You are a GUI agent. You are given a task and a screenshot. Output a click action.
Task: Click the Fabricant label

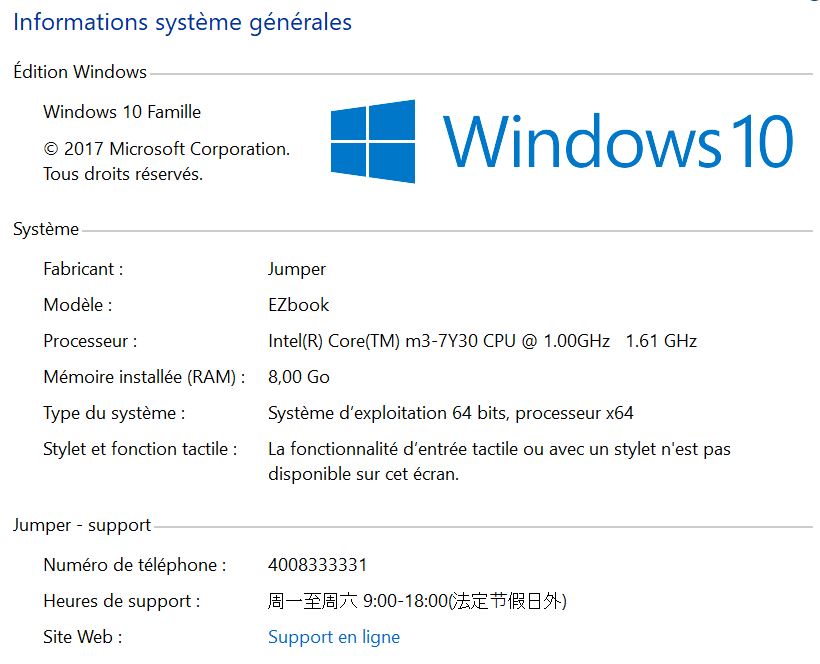83,269
